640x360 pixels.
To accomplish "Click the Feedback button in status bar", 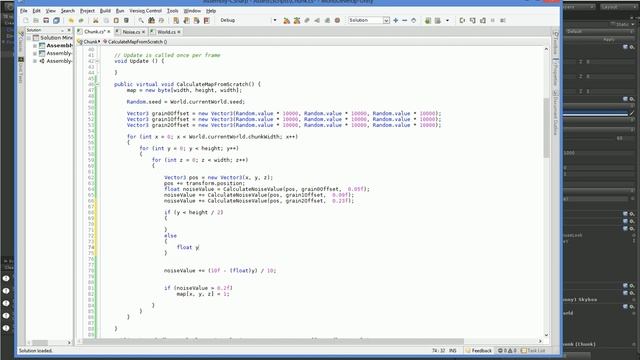I will [479, 351].
